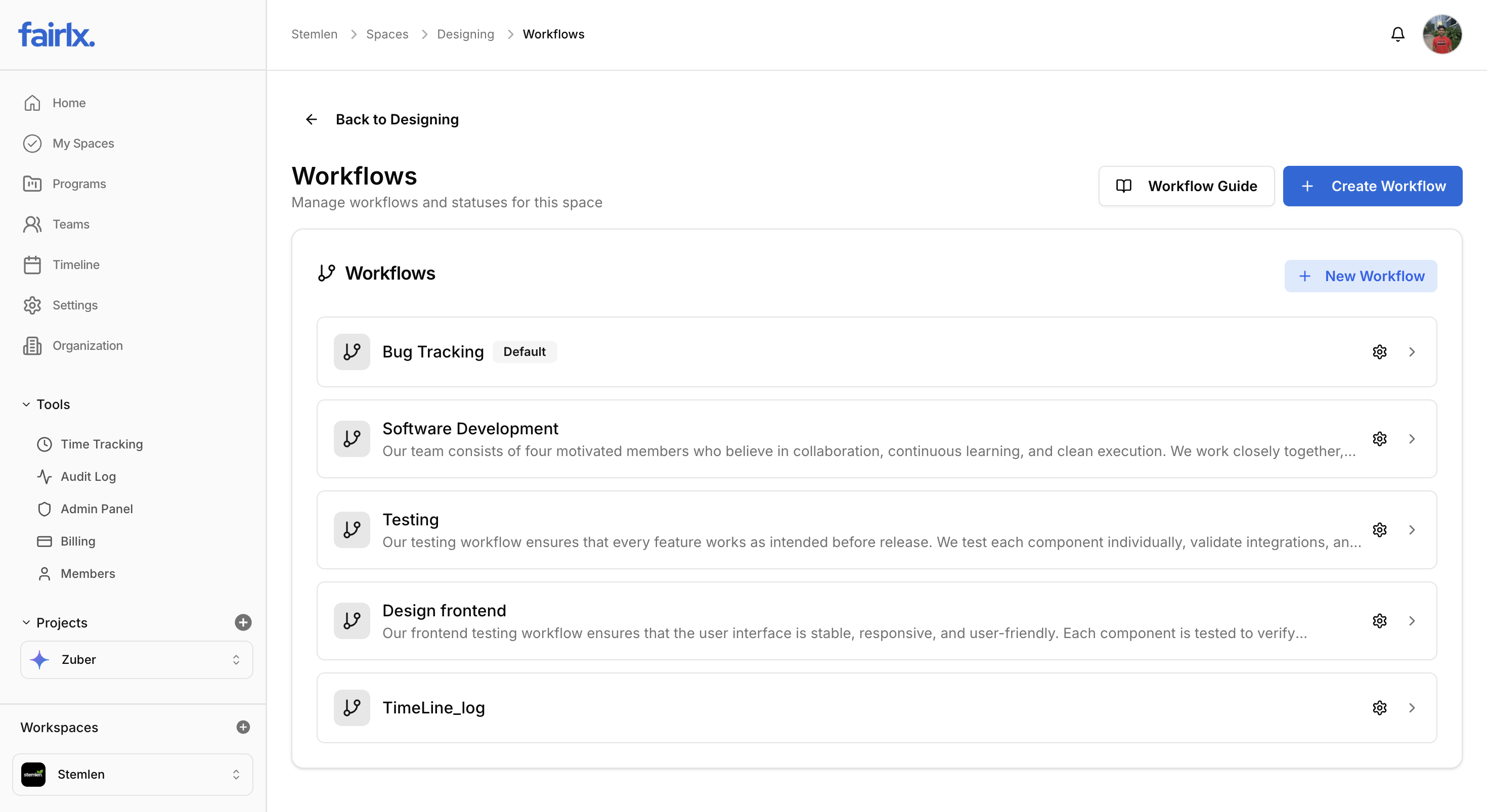Open settings gear for TimeLine_log workflow
This screenshot has height=812, width=1487.
[x=1380, y=707]
